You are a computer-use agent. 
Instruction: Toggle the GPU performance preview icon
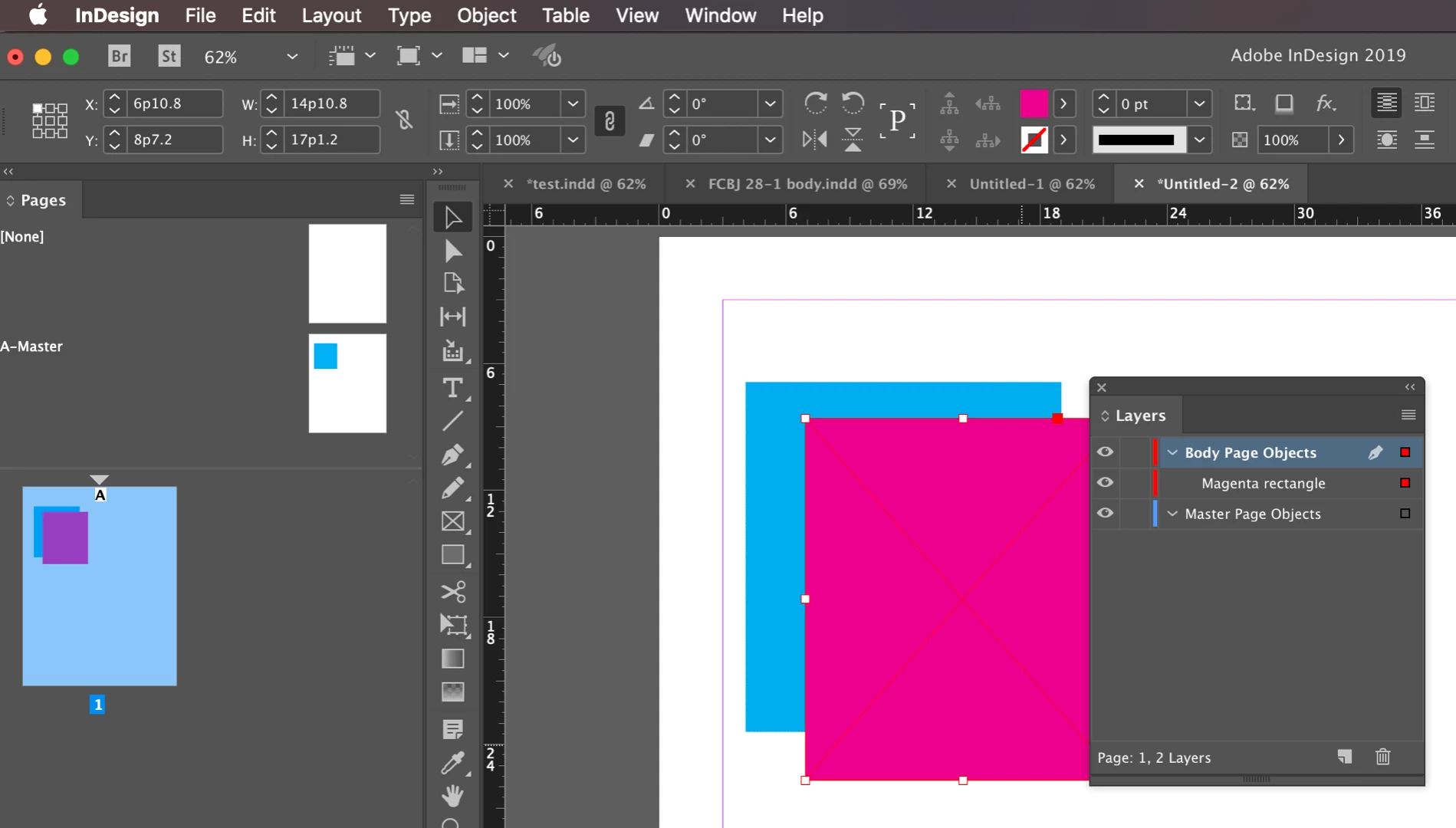click(547, 56)
